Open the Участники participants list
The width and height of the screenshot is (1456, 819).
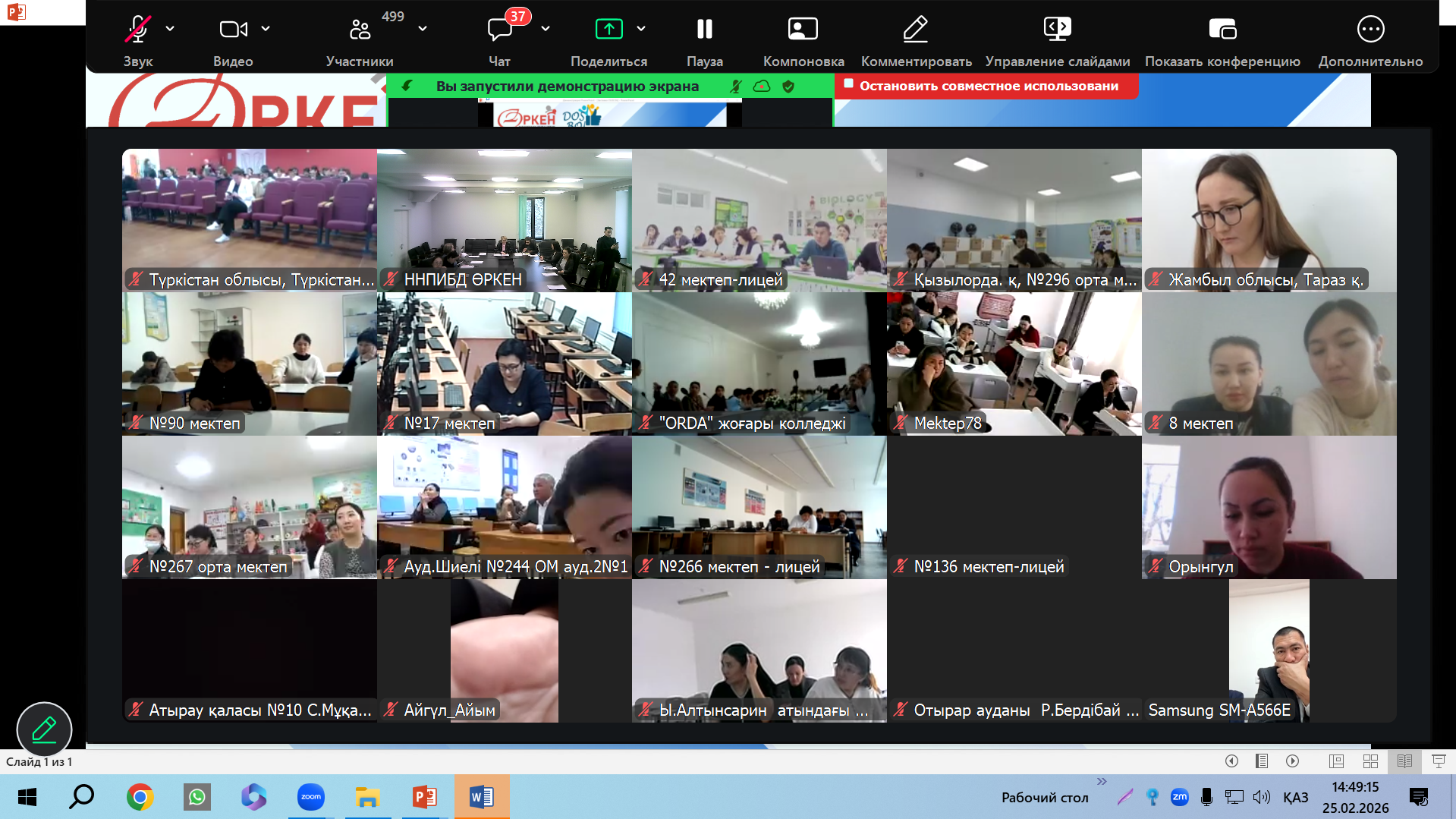click(360, 30)
